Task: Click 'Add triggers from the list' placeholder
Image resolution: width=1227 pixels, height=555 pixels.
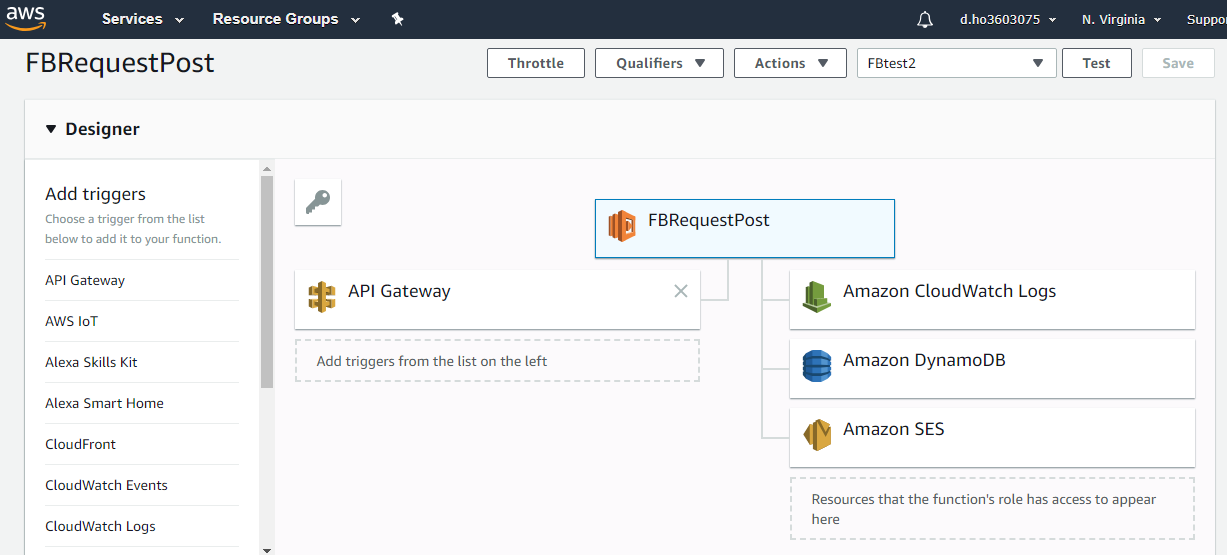Action: (x=497, y=361)
